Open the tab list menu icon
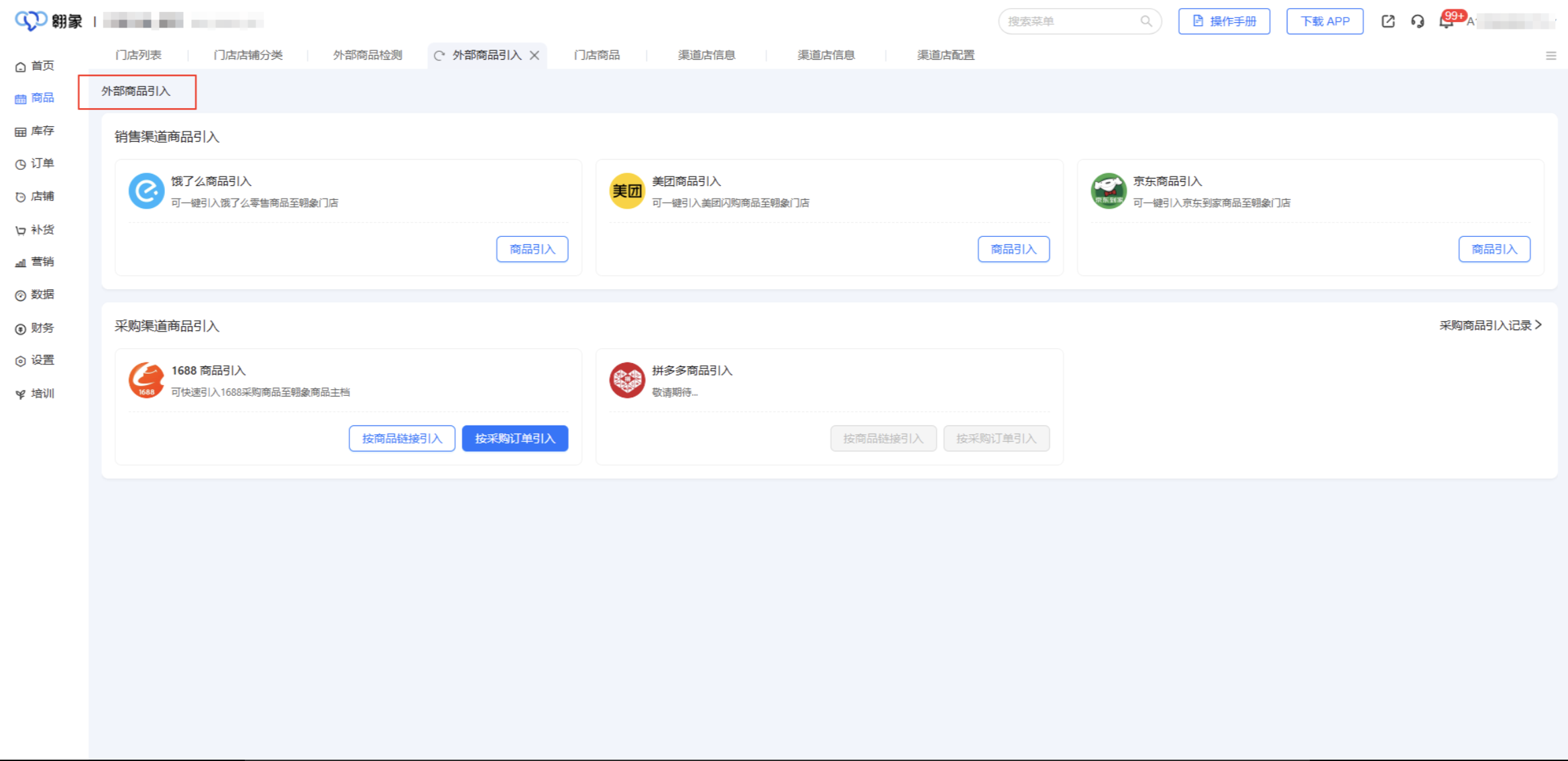This screenshot has width=1568, height=761. 1551,56
